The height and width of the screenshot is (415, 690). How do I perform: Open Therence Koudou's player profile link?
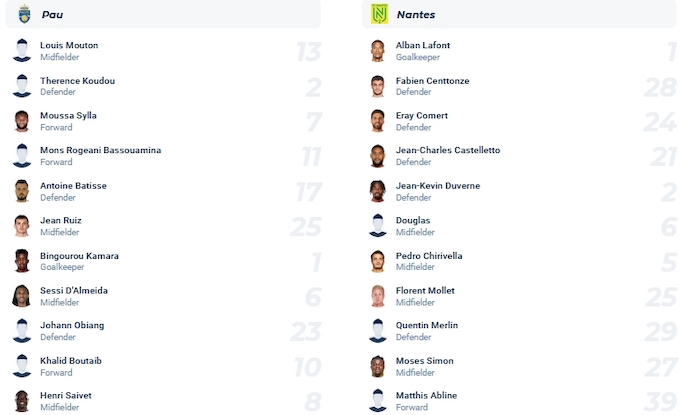tap(77, 81)
